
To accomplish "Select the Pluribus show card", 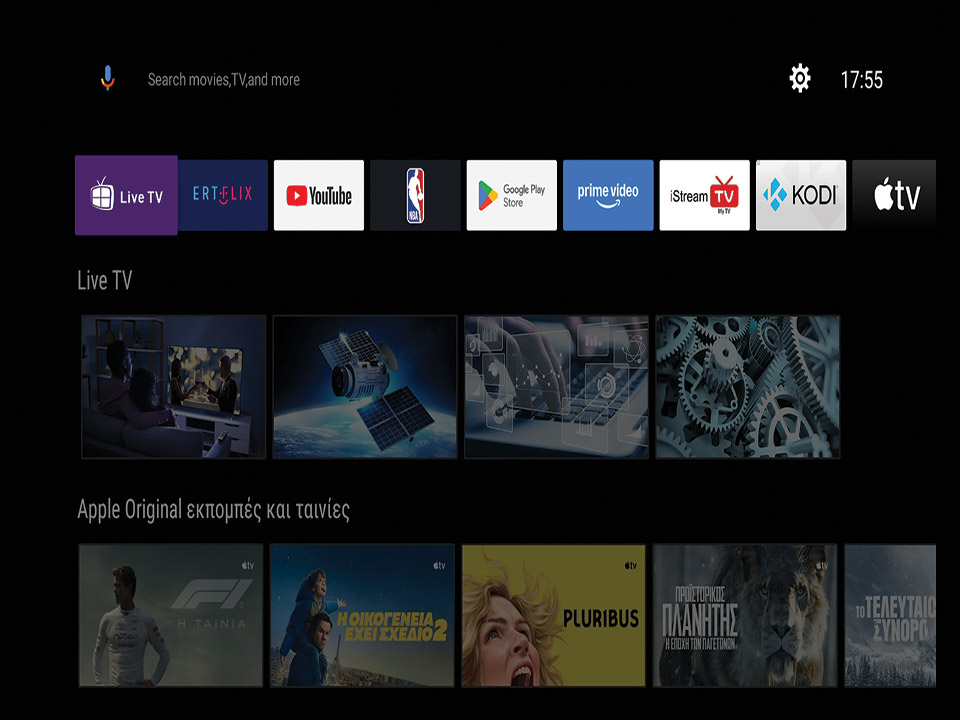I will (x=553, y=615).
